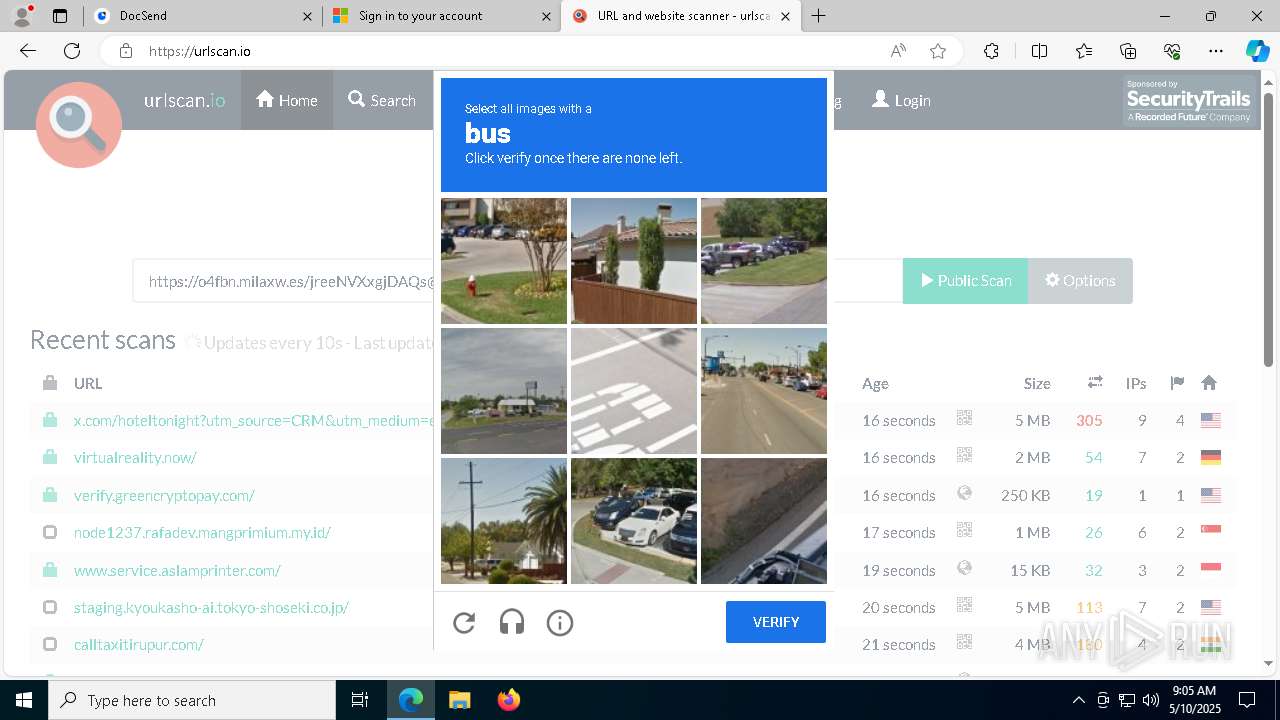Open captcha help information icon
This screenshot has height=720, width=1280.
tap(560, 623)
